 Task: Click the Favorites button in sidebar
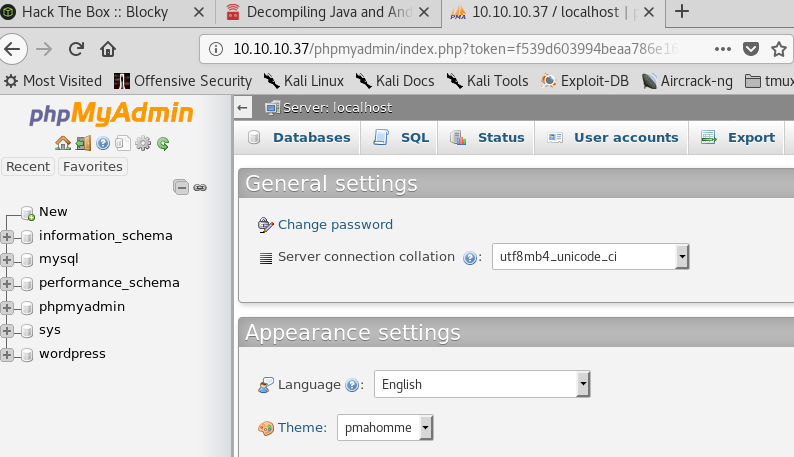click(92, 167)
